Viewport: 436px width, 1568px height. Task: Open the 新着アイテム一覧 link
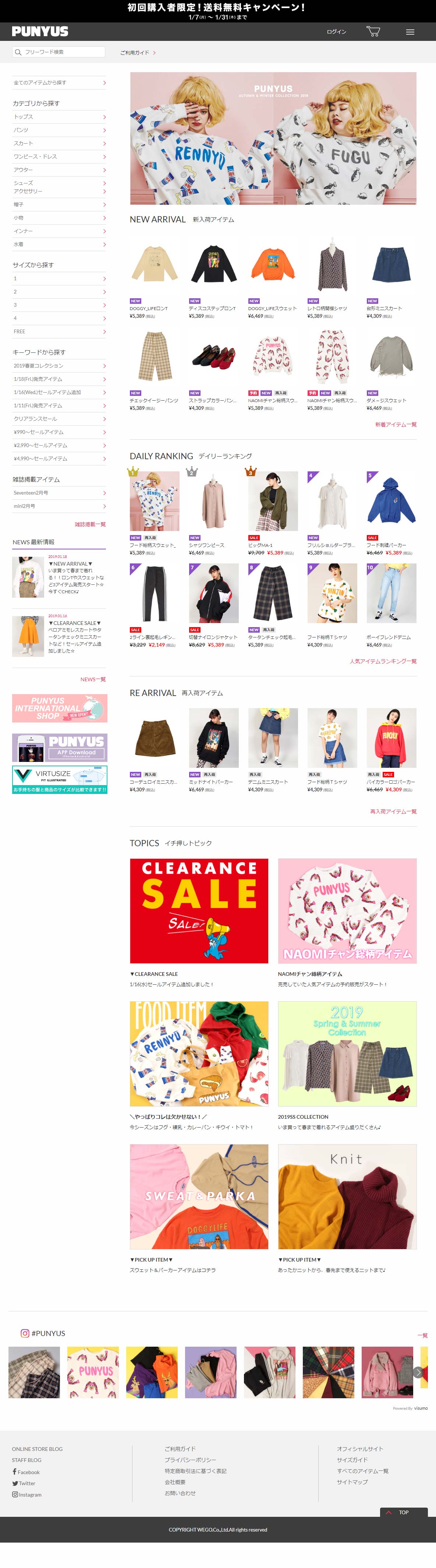[x=396, y=424]
